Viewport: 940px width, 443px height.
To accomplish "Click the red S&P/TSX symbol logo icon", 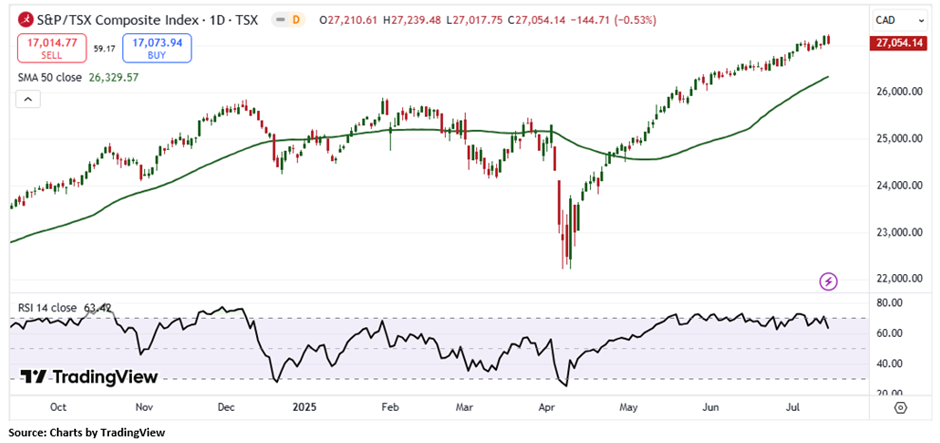I will tap(25, 20).
